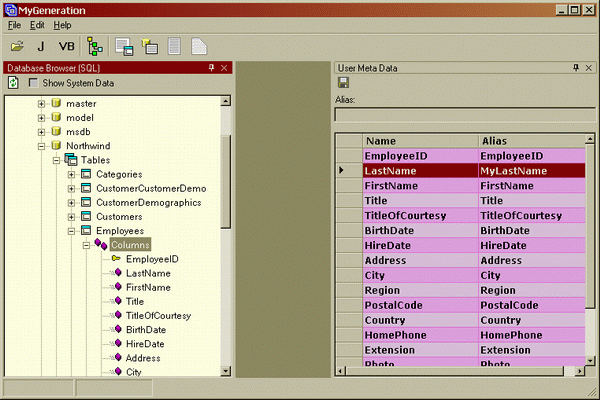Expand the model database node
Viewport: 600px width, 400px height.
point(41,118)
